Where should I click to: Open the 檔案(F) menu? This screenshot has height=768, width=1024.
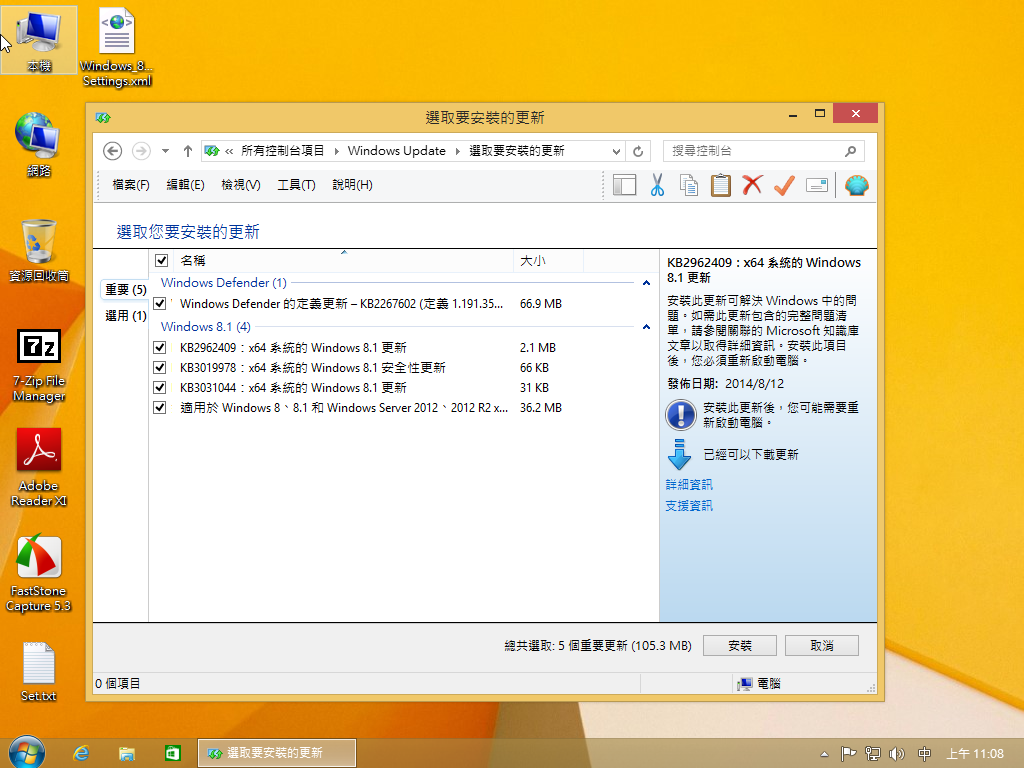click(131, 185)
